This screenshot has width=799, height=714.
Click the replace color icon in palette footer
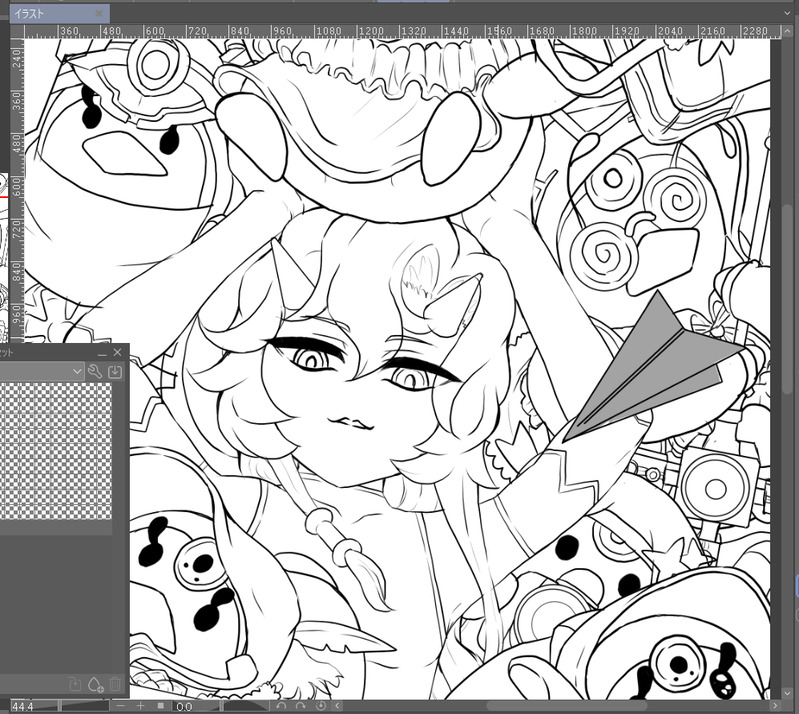pos(74,683)
